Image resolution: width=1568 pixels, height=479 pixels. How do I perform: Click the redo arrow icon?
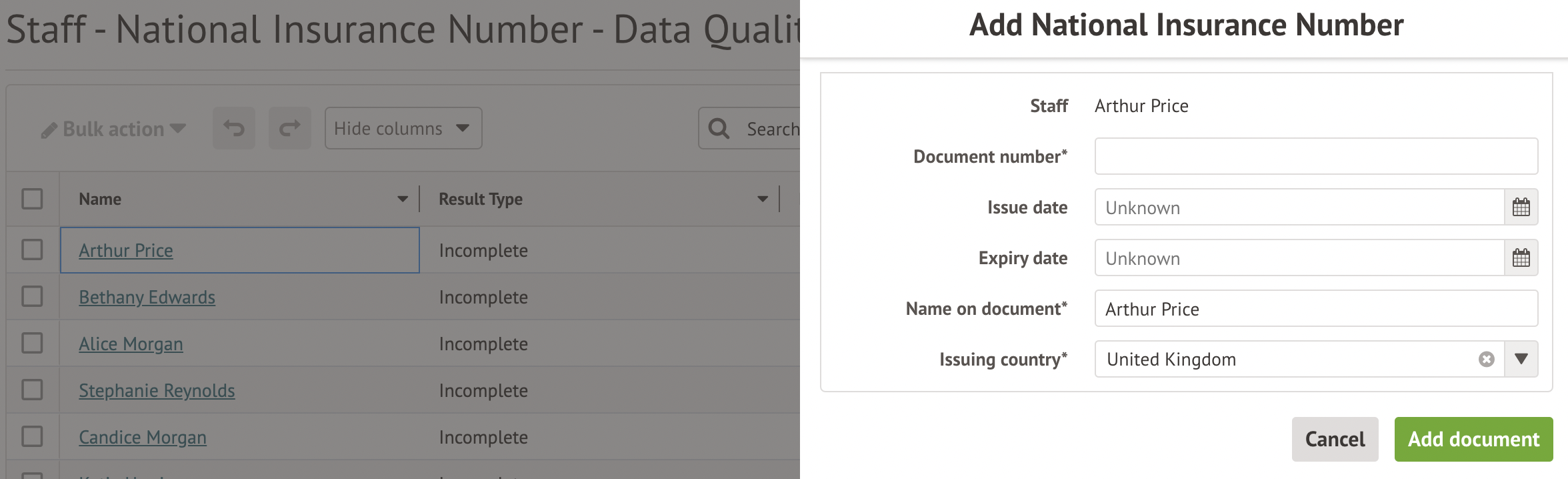[289, 128]
